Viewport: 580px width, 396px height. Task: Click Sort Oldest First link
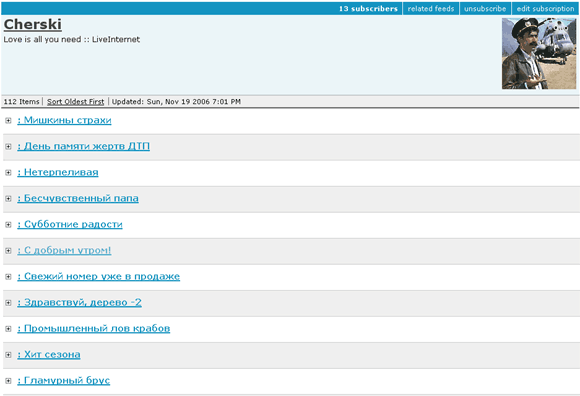75,102
